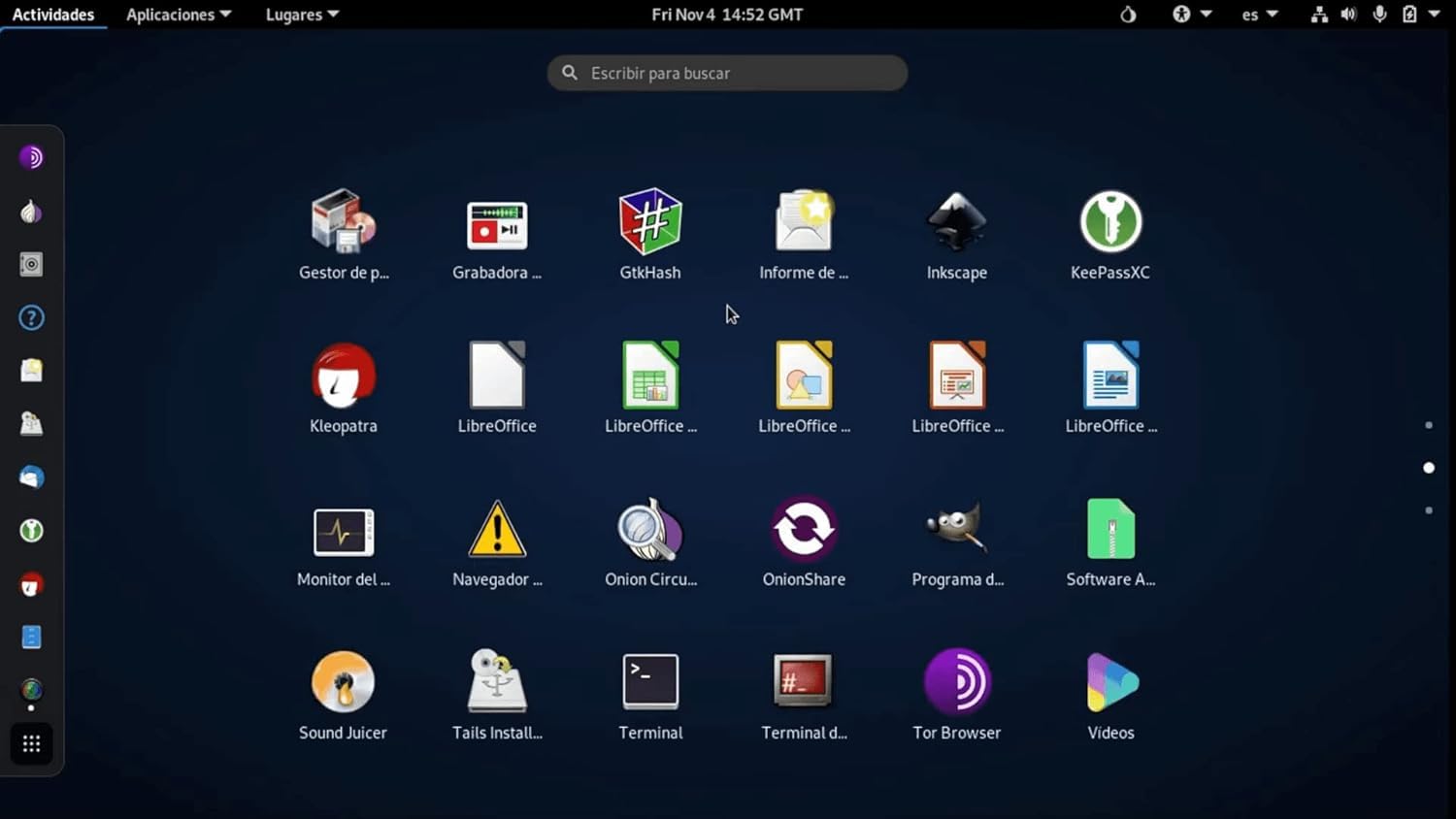Open the Onion Circuits app
Viewport: 1456px width, 819px height.
[x=650, y=530]
